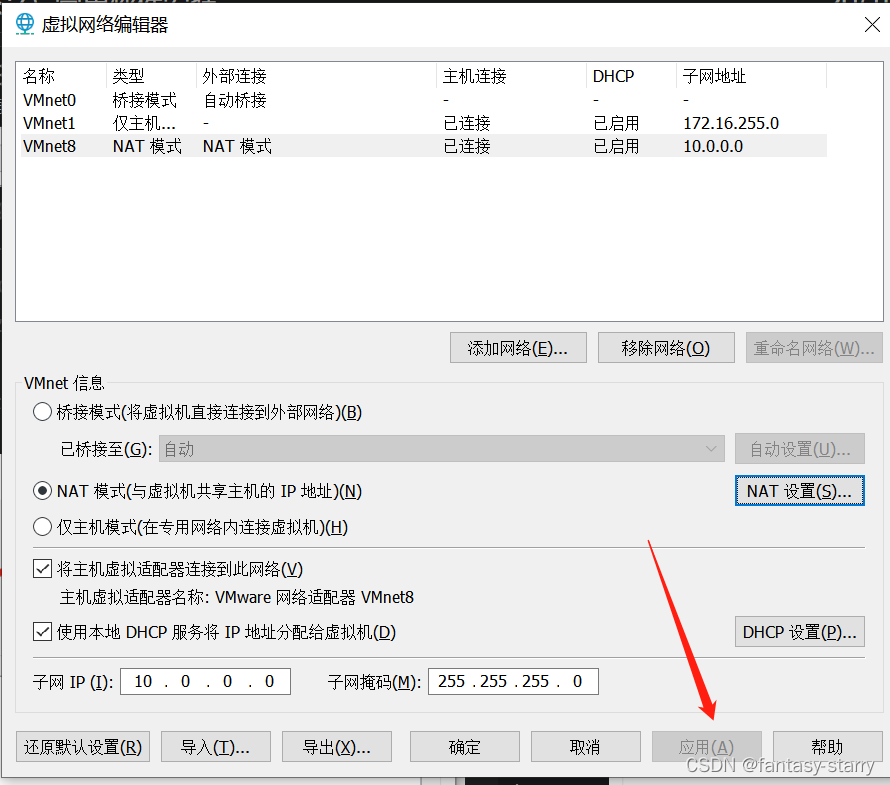Click the 取消 button

point(585,747)
